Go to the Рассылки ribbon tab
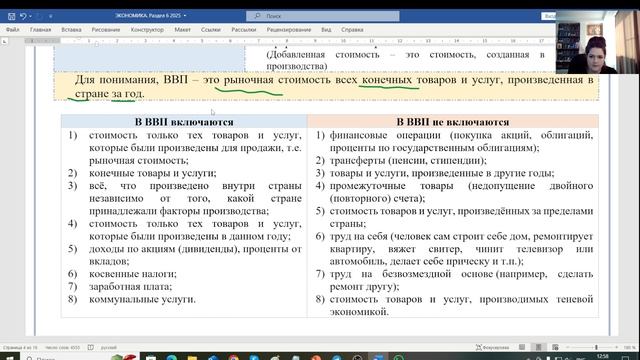The image size is (640, 360). [244, 30]
